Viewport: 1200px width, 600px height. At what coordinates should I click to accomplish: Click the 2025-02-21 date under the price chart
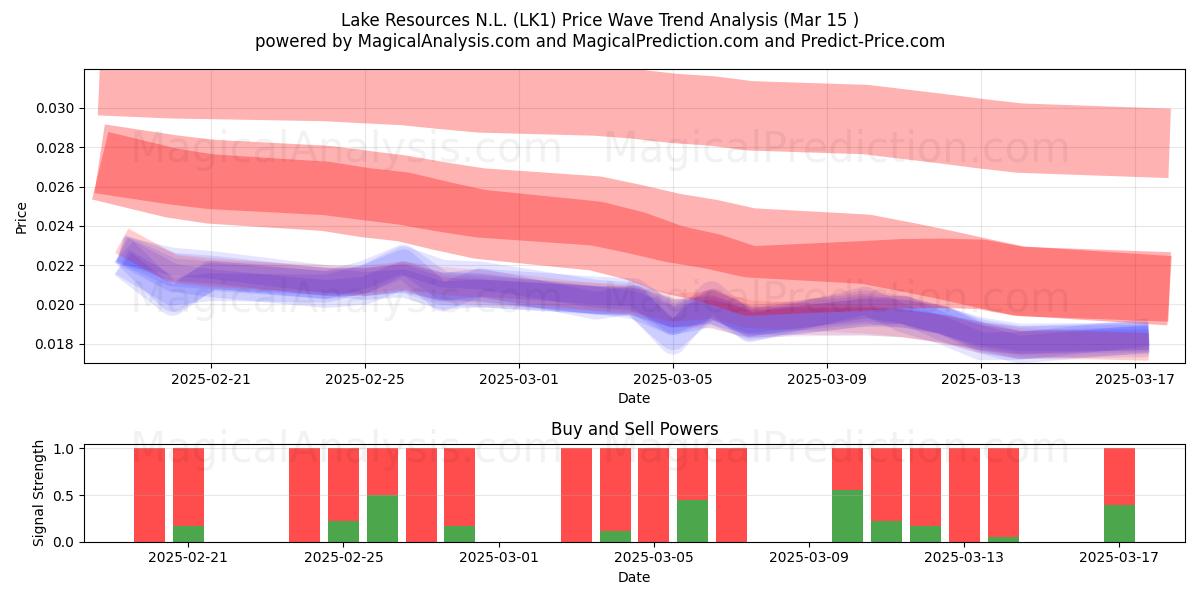(210, 379)
